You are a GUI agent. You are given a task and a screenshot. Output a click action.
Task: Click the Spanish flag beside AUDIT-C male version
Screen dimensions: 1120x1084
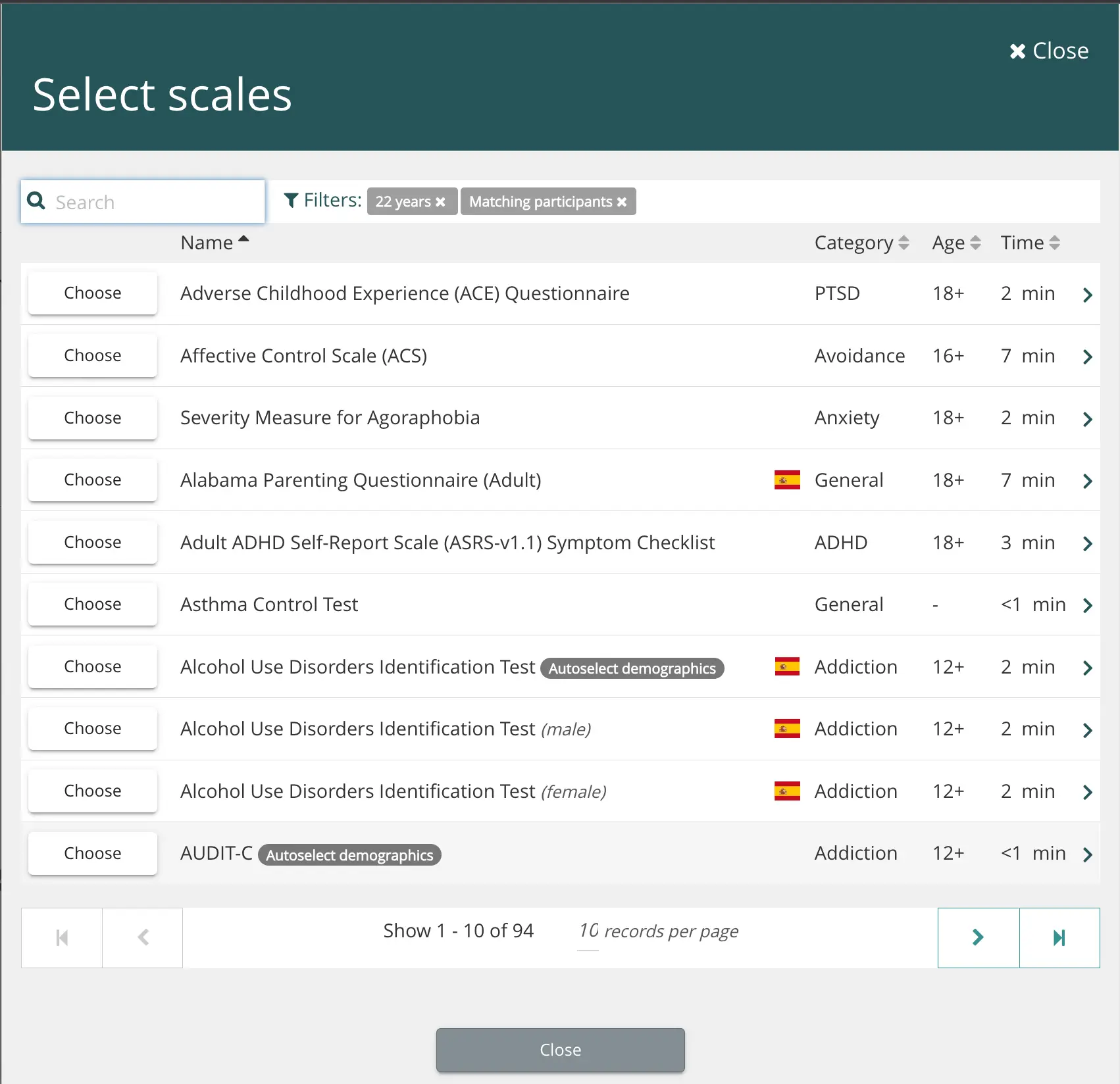[x=786, y=729]
